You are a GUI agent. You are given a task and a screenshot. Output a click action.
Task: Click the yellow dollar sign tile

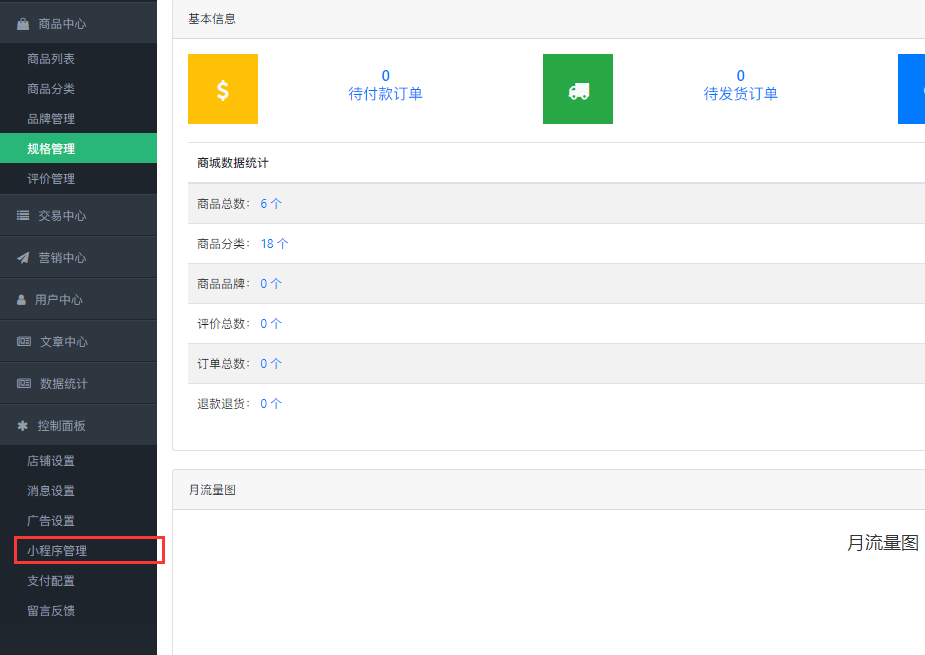pos(223,89)
